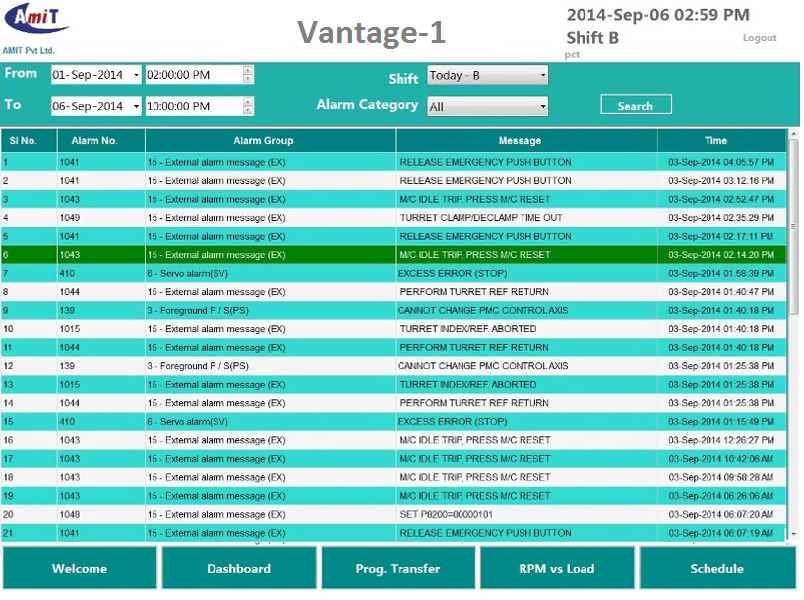804x600 pixels.
Task: Sort by the Sl No. column header
Action: coord(29,141)
